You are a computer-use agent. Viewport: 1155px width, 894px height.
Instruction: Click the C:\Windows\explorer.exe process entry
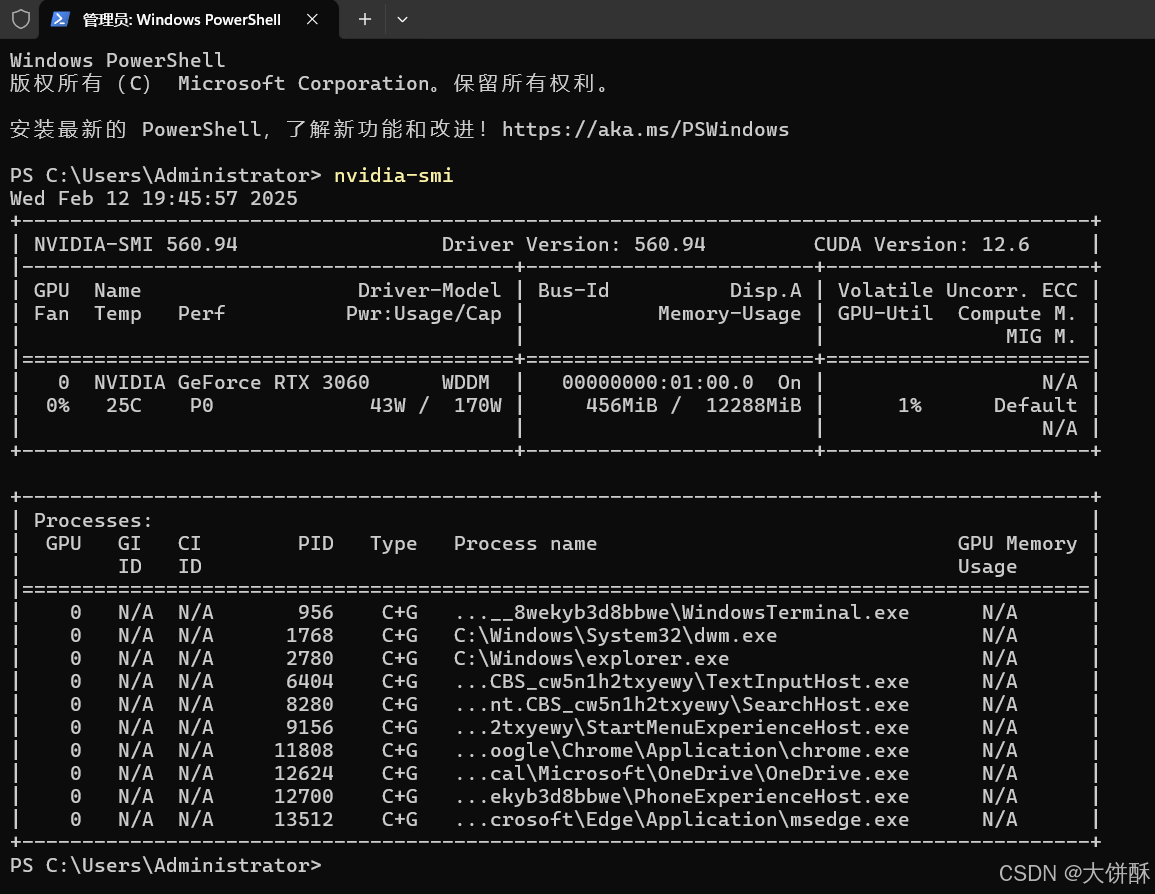coord(591,658)
